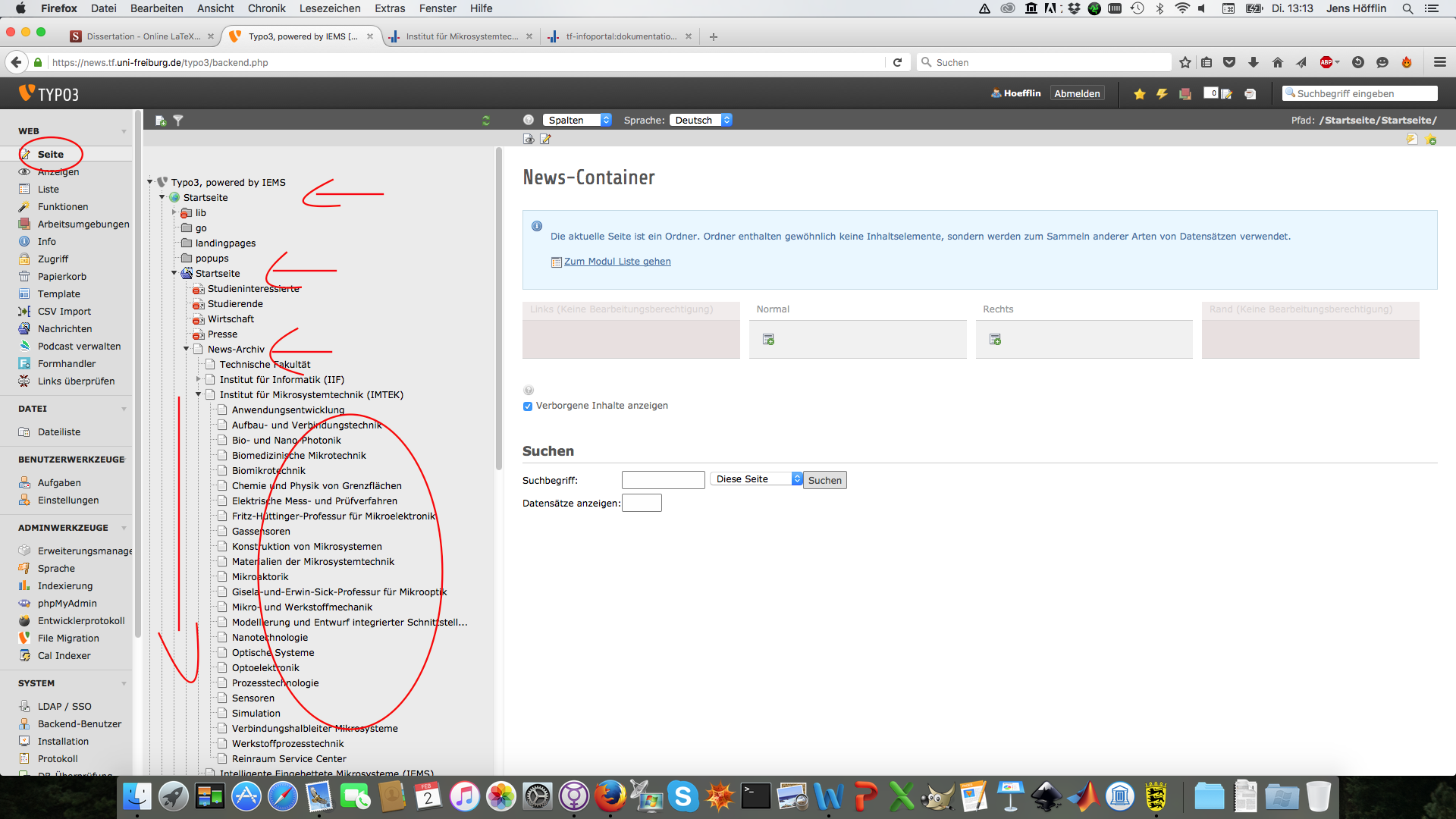Screen dimensions: 1456x819
Task: Open the Lesezeichen menu in the Firefox menu bar
Action: click(330, 8)
